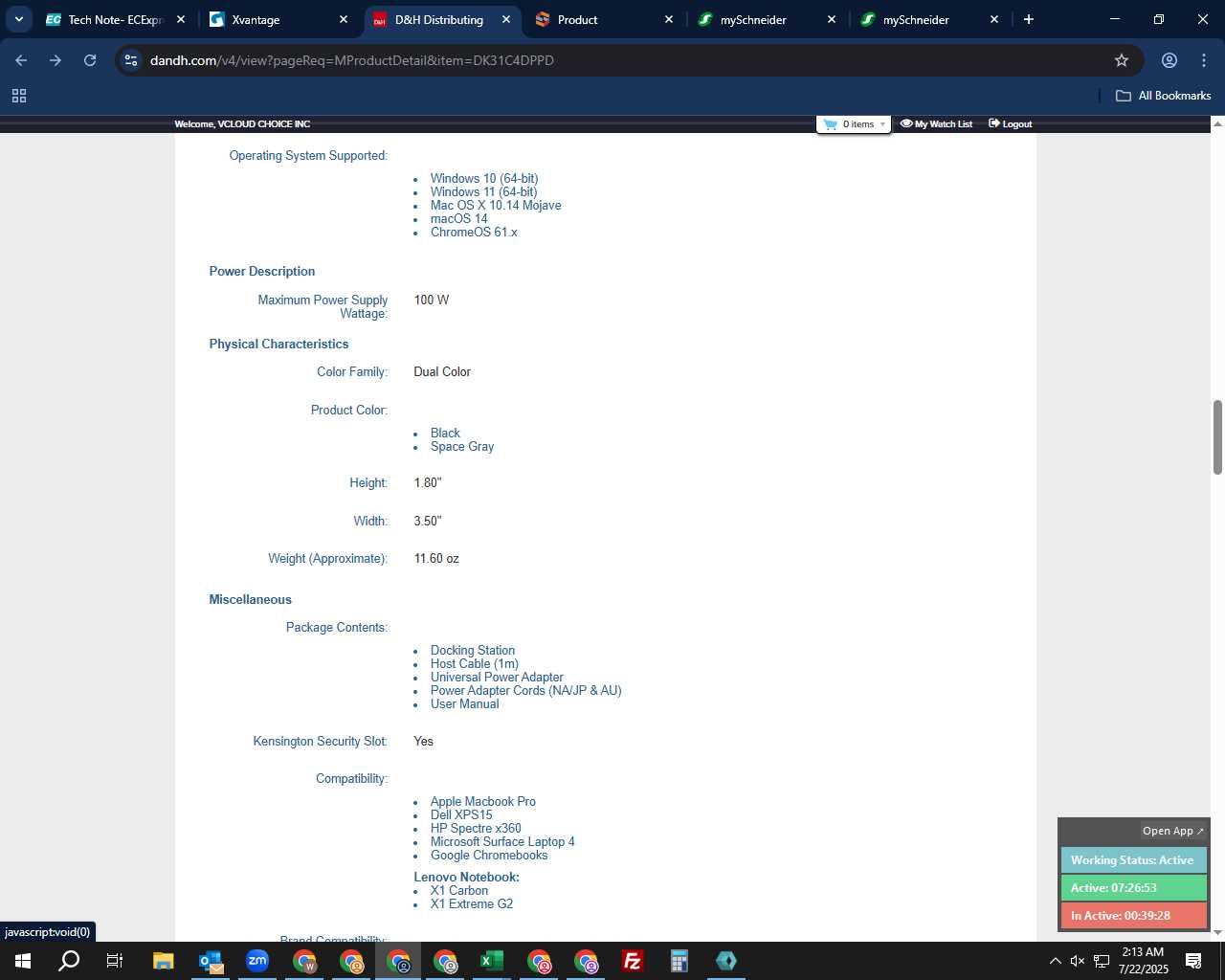This screenshot has height=980, width=1225.
Task: Open File Explorer from taskbar
Action: click(163, 961)
